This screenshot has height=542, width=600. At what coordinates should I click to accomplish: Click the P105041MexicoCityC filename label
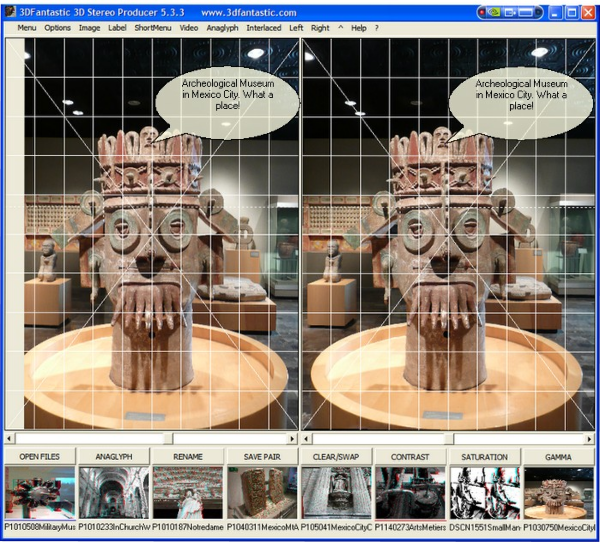click(336, 527)
